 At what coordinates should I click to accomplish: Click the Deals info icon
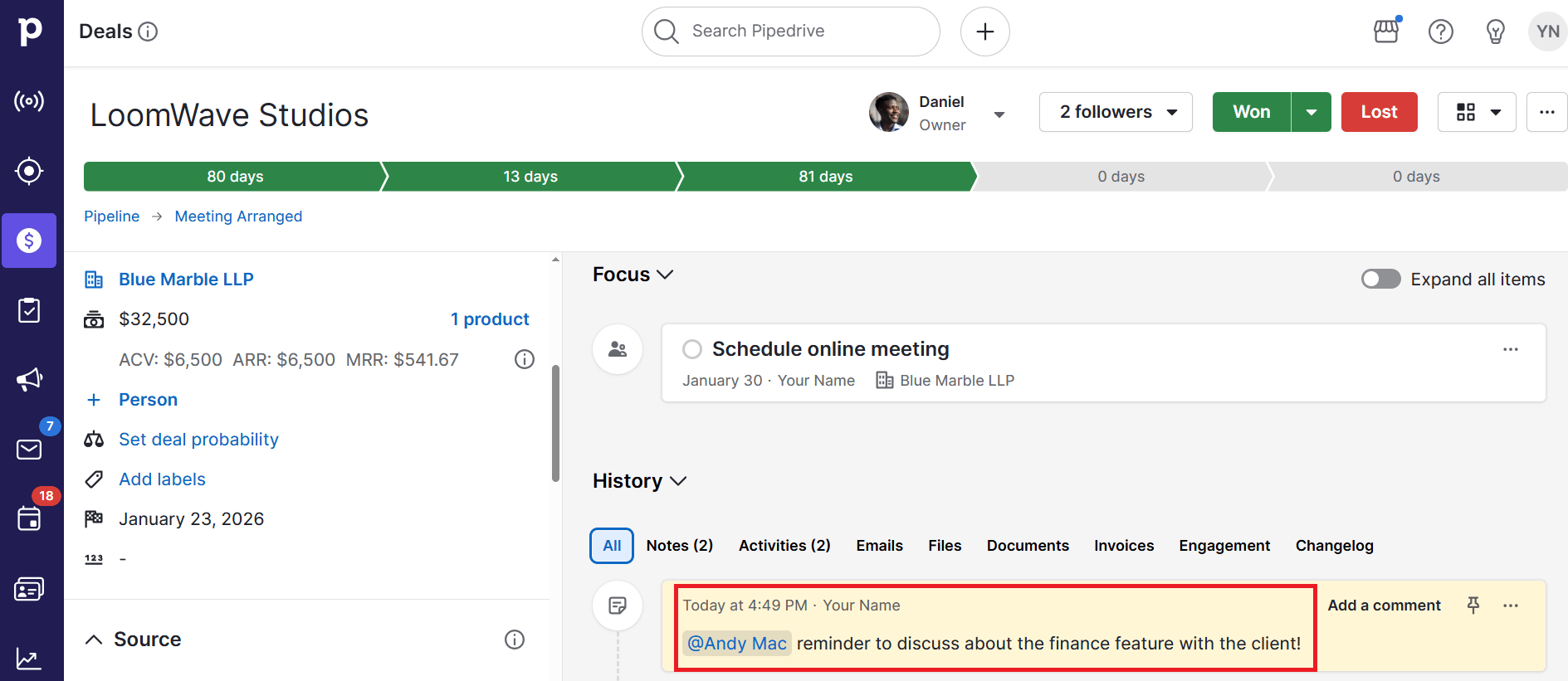click(148, 32)
